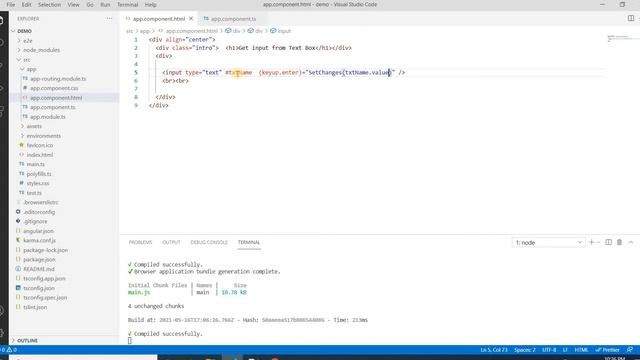The width and height of the screenshot is (640, 360).
Task: Open README.md in explorer
Action: tap(39, 269)
